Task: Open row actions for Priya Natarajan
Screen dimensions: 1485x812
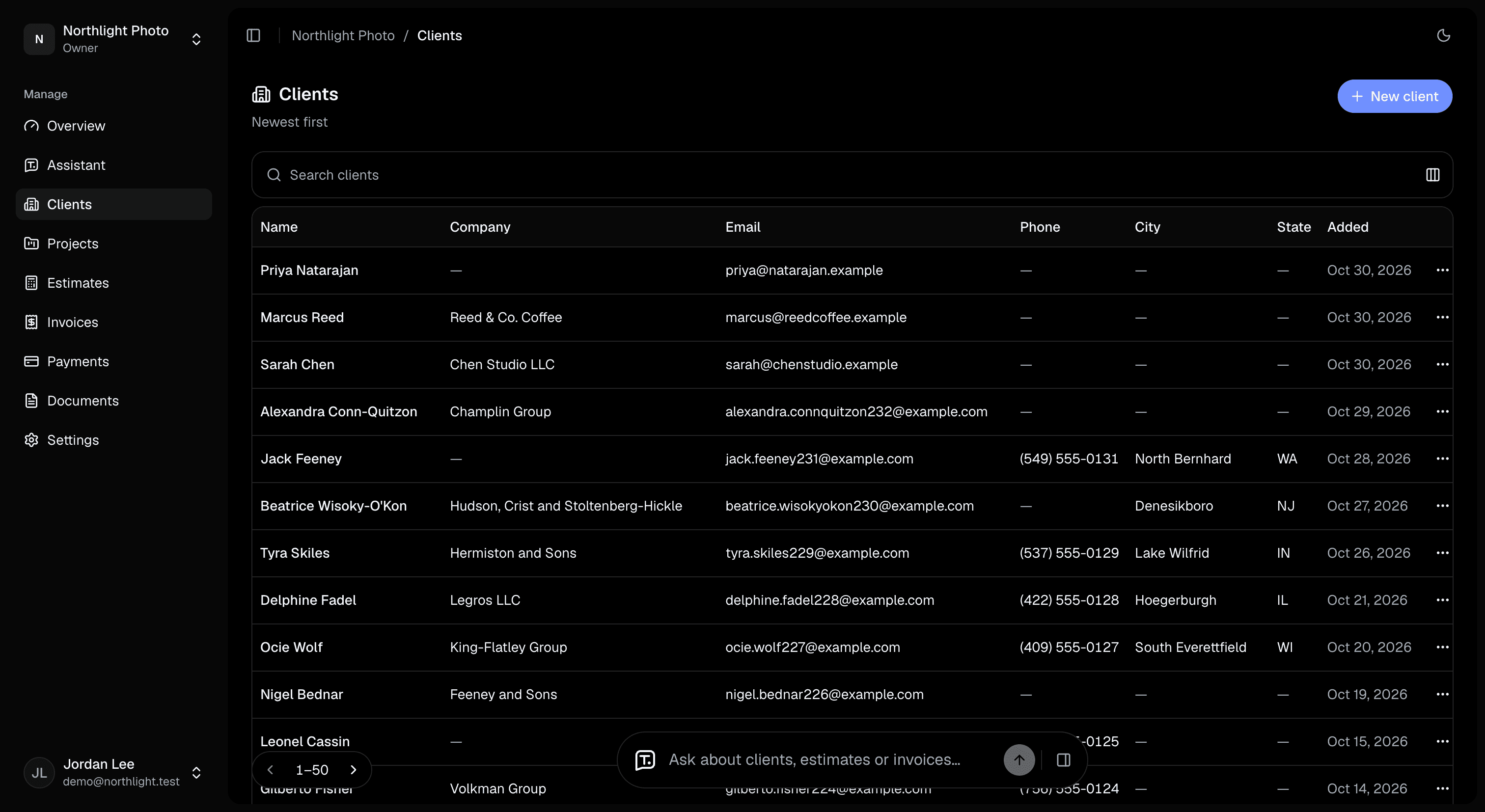Action: click(1442, 271)
